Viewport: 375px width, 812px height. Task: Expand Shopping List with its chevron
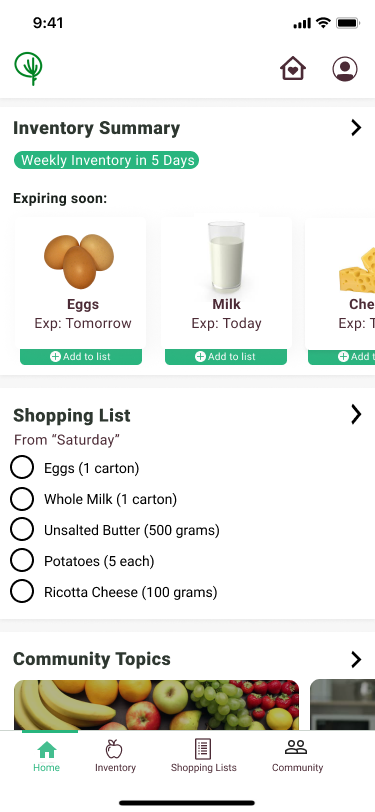click(356, 414)
